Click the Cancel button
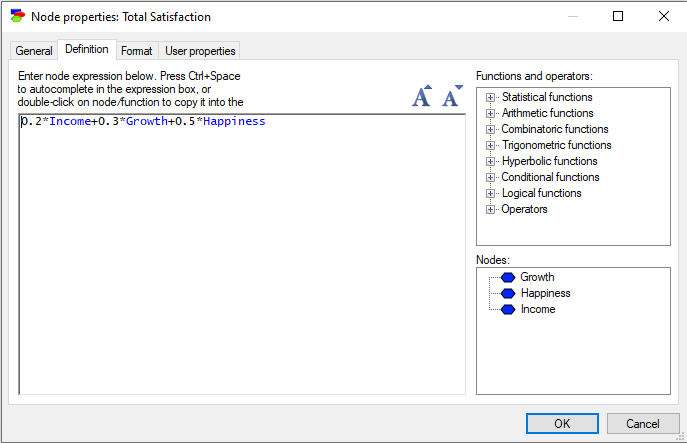This screenshot has width=687, height=443. [x=643, y=424]
